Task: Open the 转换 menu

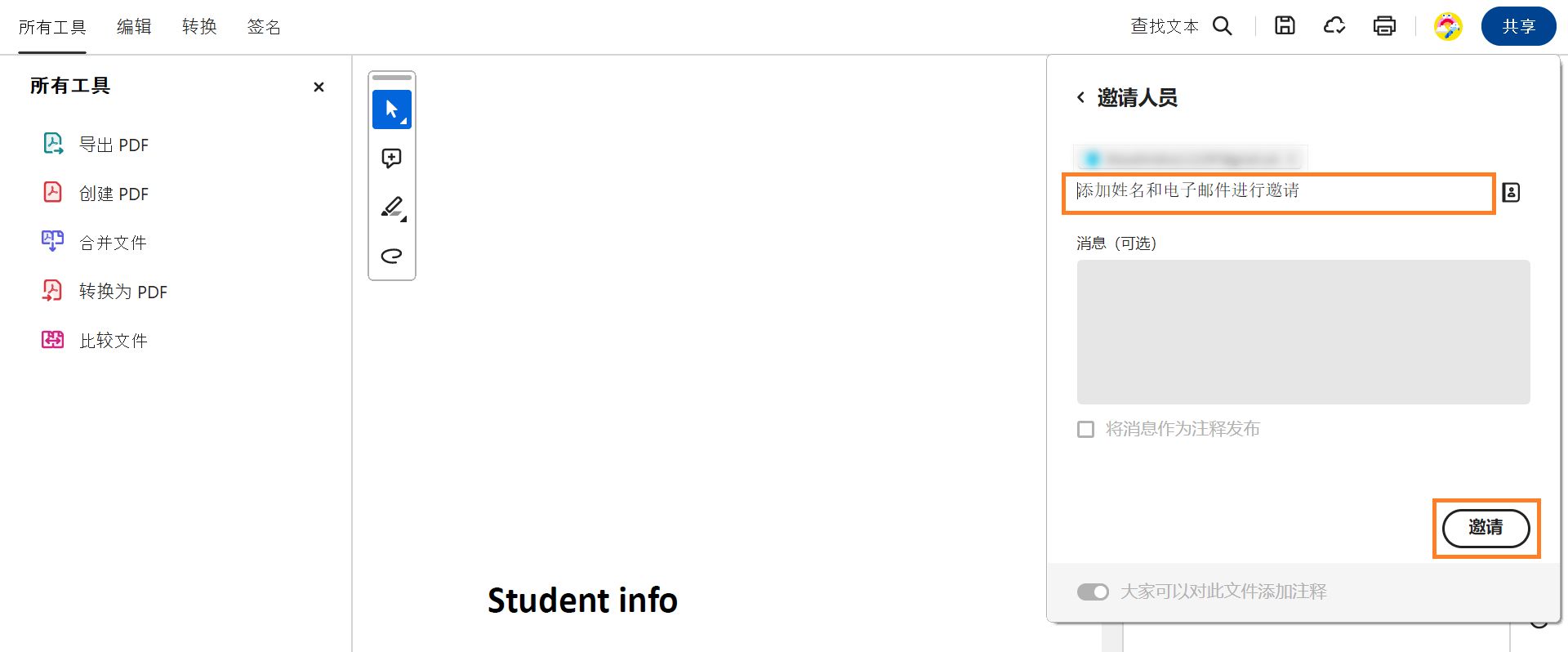Action: point(199,27)
